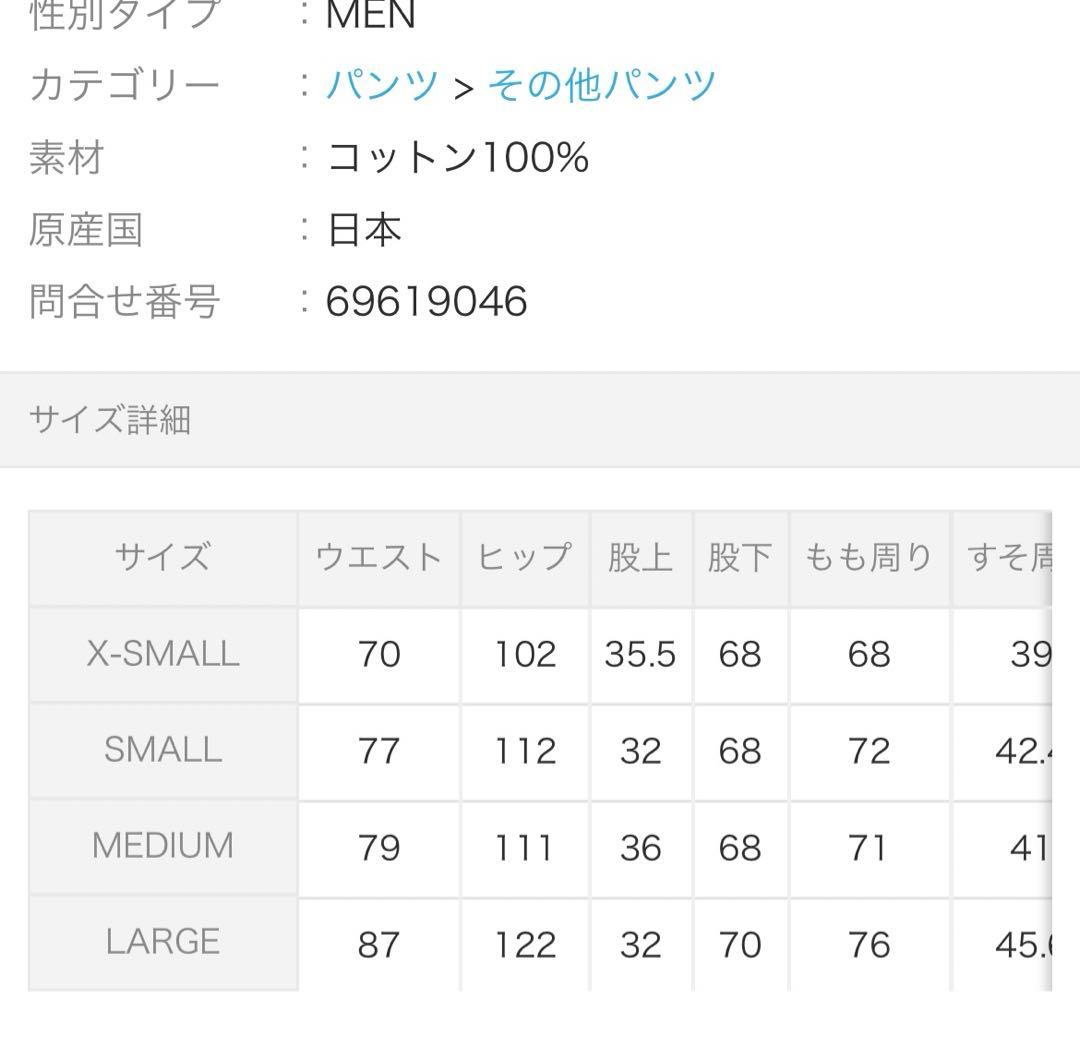This screenshot has width=1080, height=1038.
Task: Click the コットン100% material value
Action: (x=458, y=157)
